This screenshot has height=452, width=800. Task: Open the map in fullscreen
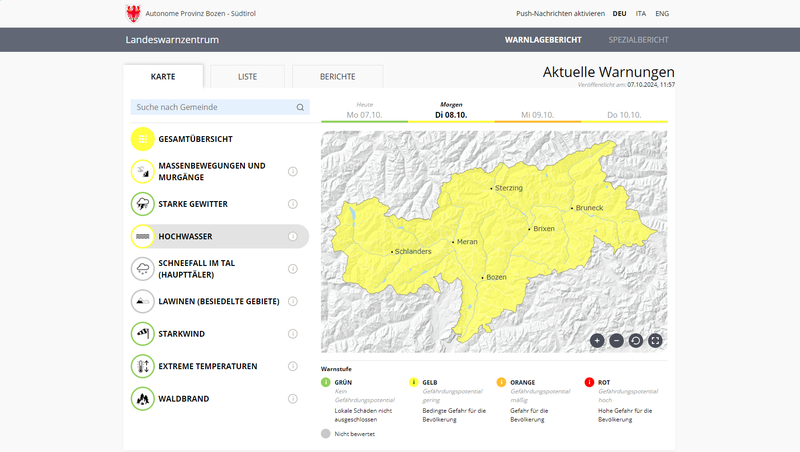tap(655, 340)
